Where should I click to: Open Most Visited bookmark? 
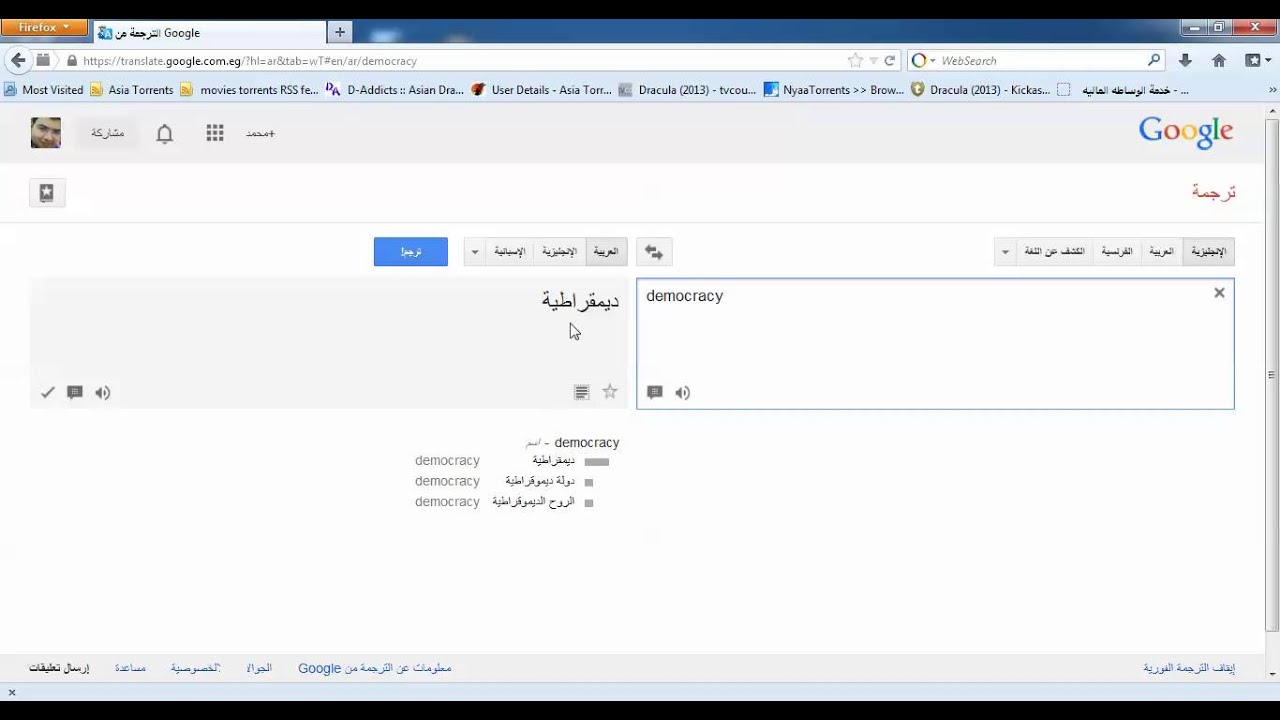tap(44, 90)
